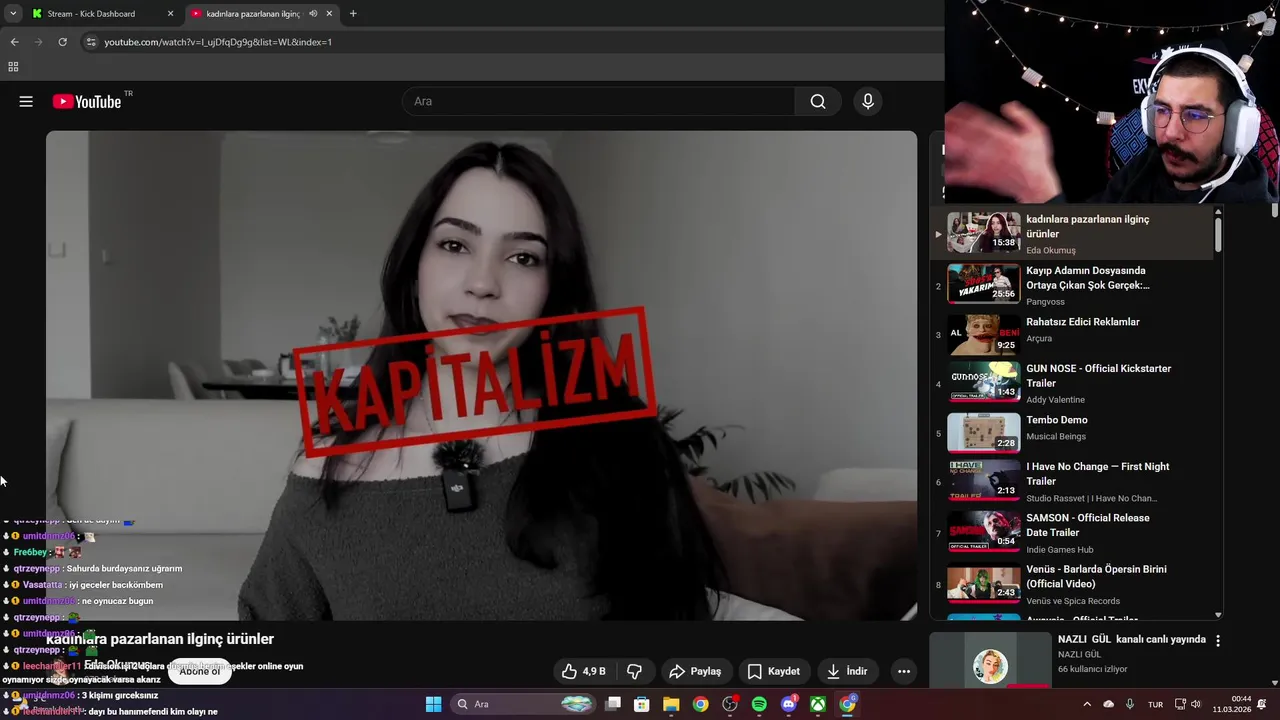Click the page vertical scrollbar thumb
Viewport: 1280px width, 720px height.
pyautogui.click(x=1275, y=211)
